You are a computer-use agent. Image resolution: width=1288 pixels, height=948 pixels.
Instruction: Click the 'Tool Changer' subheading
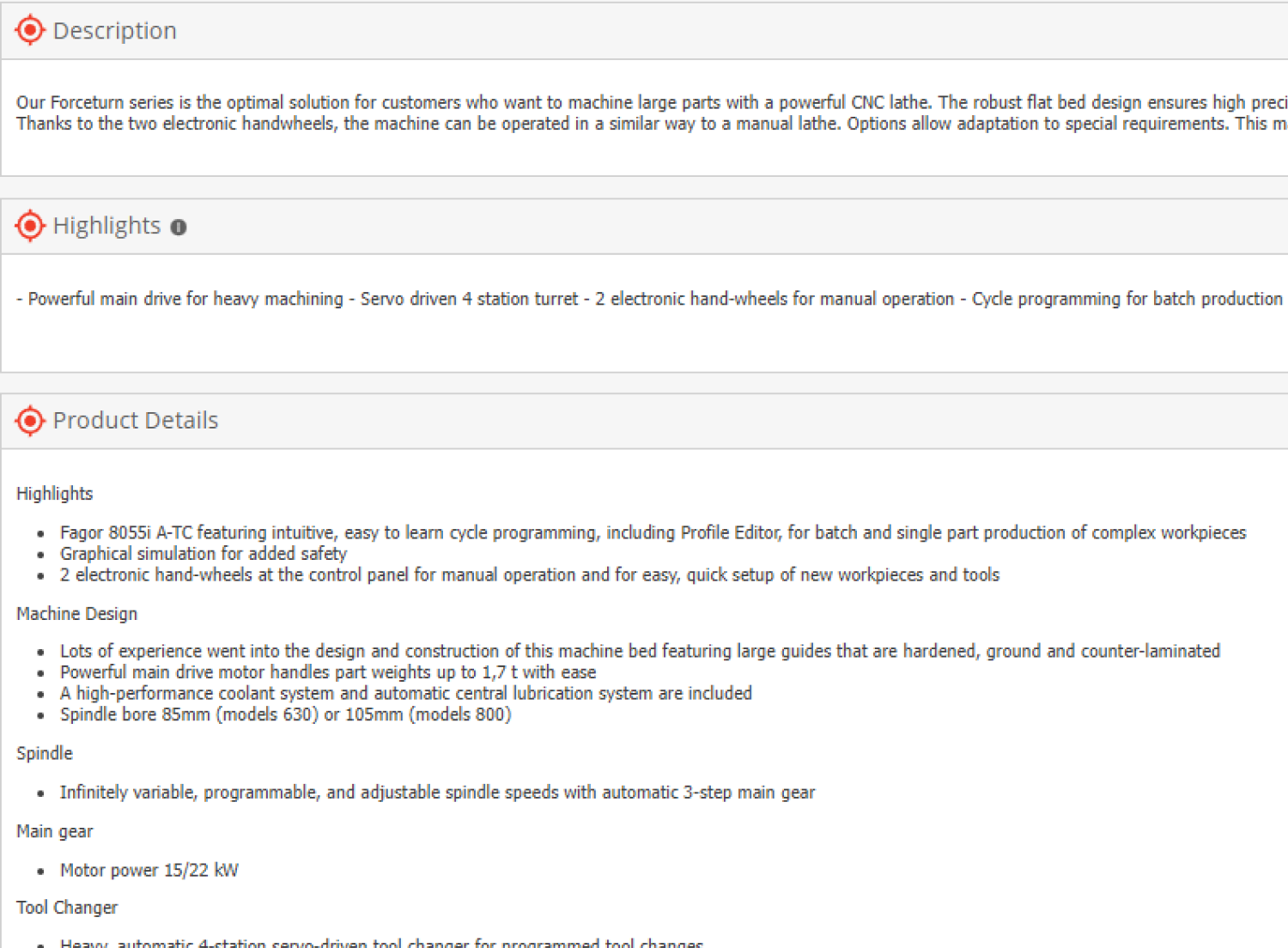point(67,908)
